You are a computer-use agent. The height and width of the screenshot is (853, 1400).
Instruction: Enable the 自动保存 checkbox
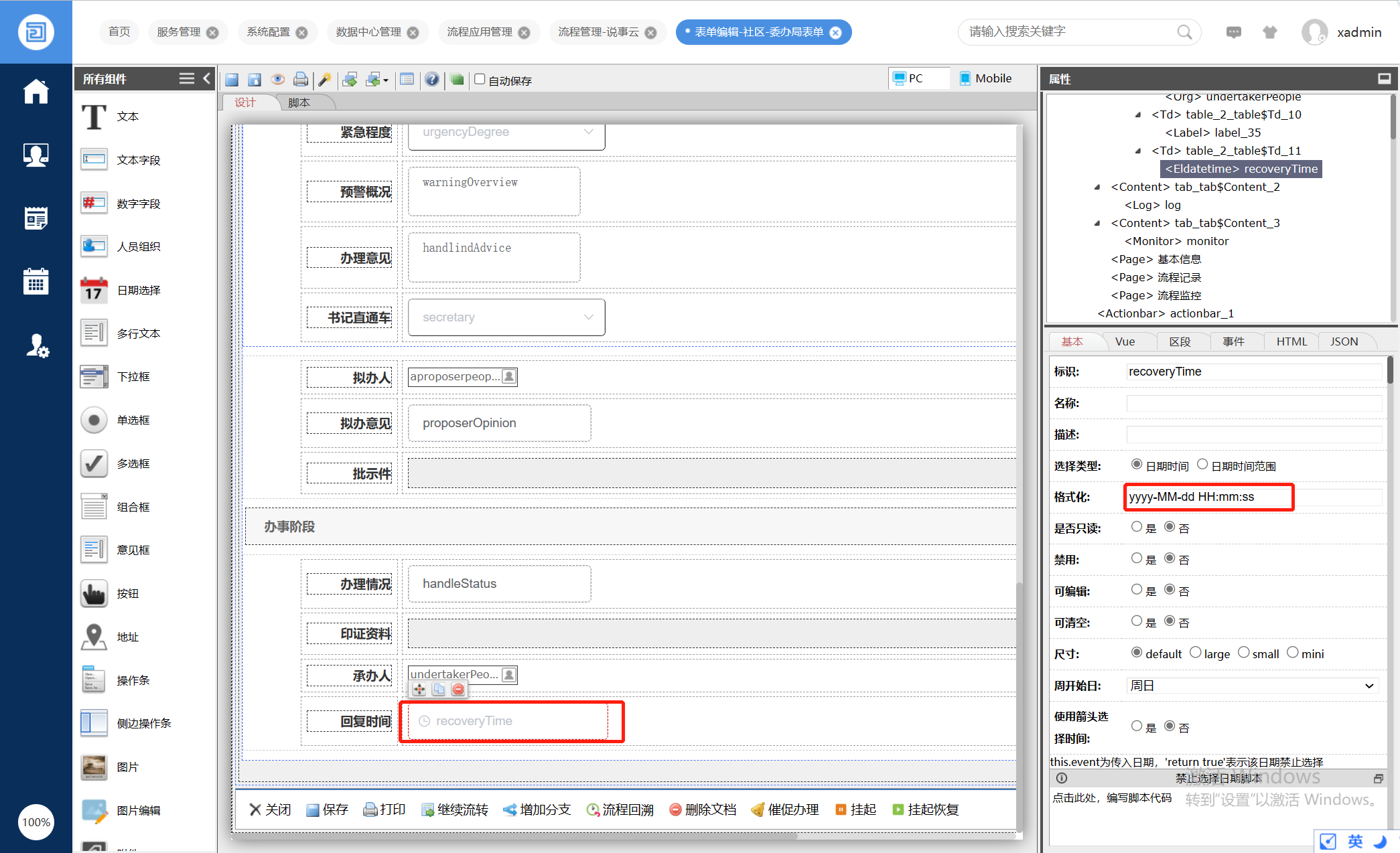point(480,79)
